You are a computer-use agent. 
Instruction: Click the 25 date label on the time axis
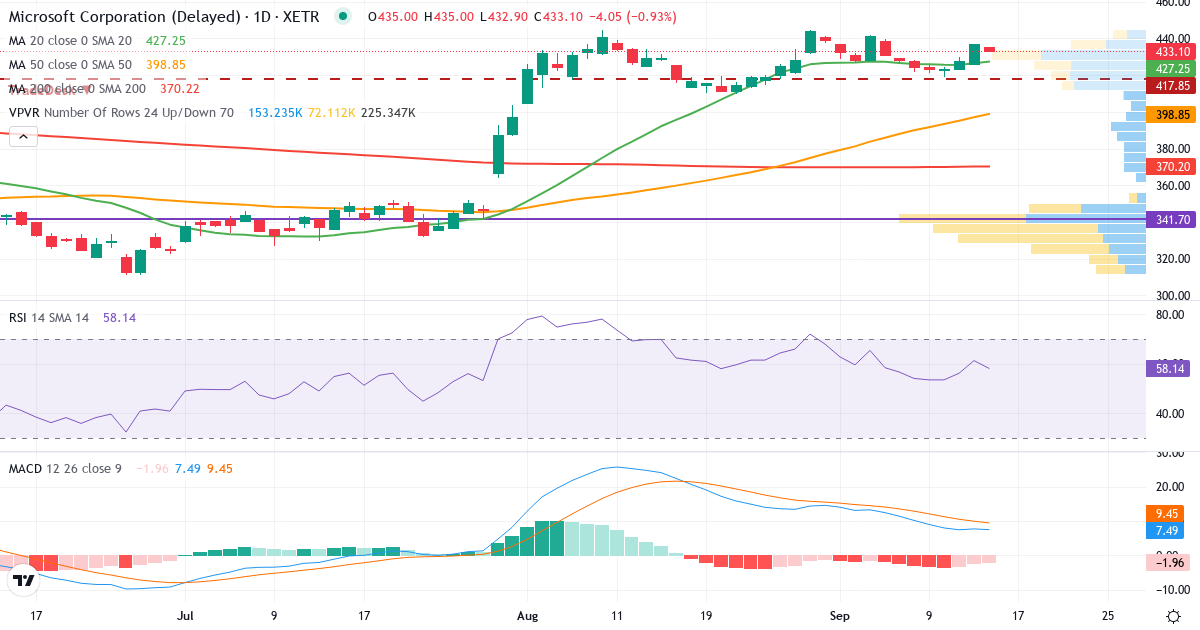pos(1108,616)
